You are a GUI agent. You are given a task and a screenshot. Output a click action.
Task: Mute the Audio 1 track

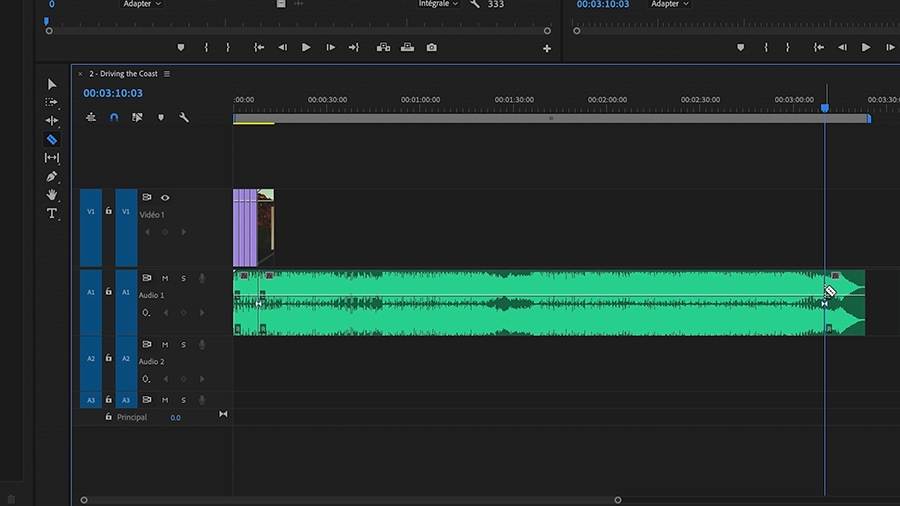tap(165, 278)
